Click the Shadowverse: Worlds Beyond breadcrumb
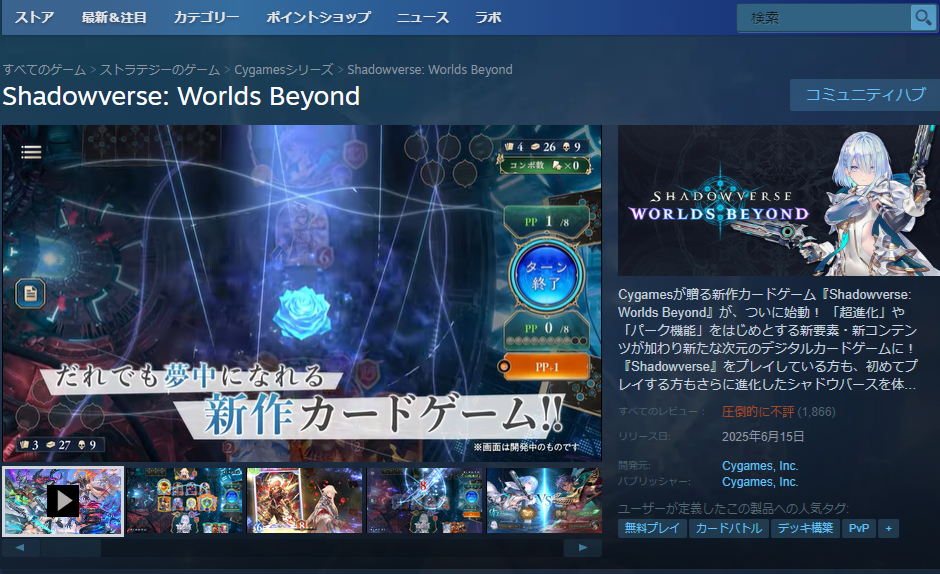The width and height of the screenshot is (940, 574). click(430, 70)
